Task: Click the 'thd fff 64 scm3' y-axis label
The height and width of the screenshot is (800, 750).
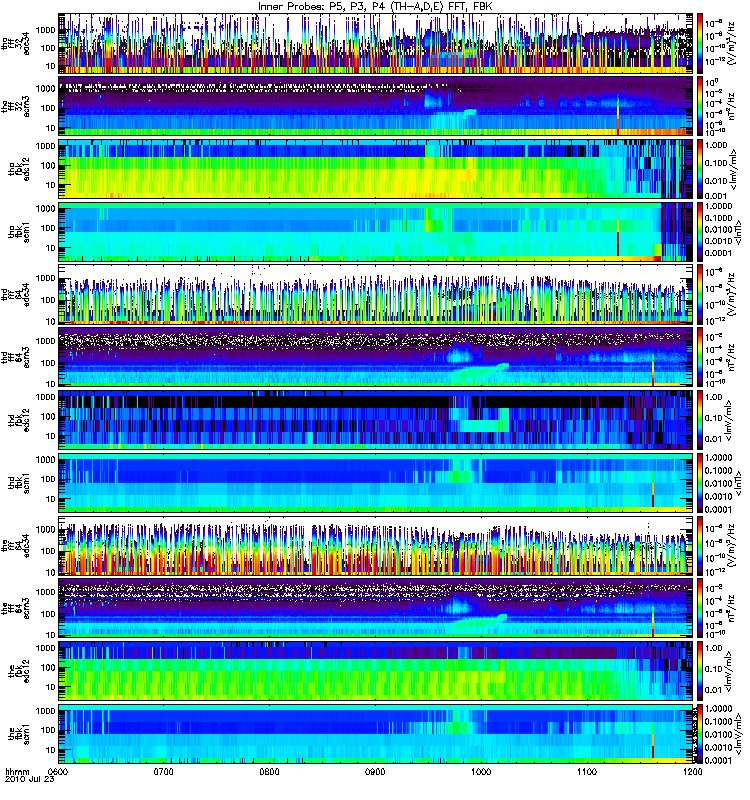Action: 15,357
